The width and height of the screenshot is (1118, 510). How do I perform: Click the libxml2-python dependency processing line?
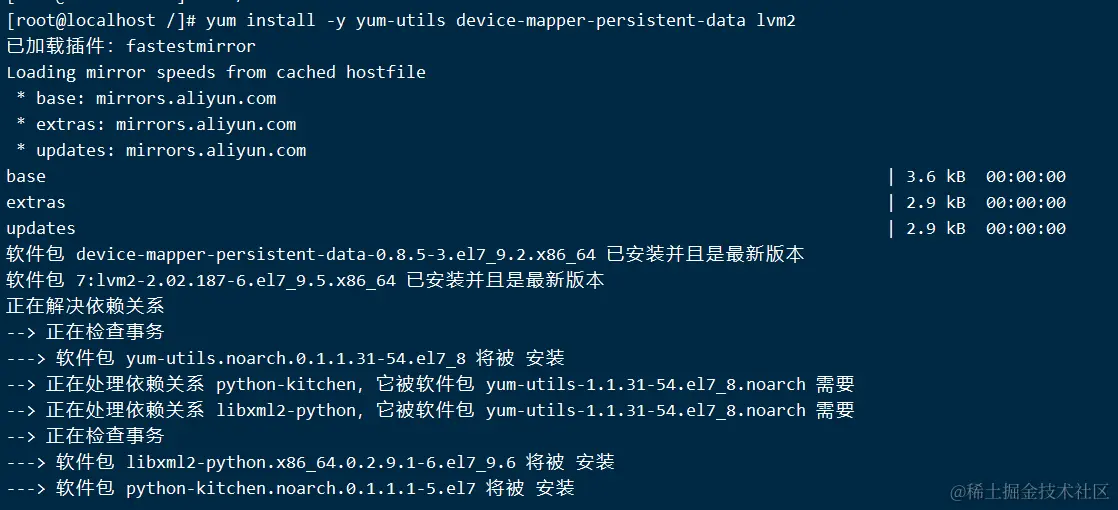tap(430, 410)
